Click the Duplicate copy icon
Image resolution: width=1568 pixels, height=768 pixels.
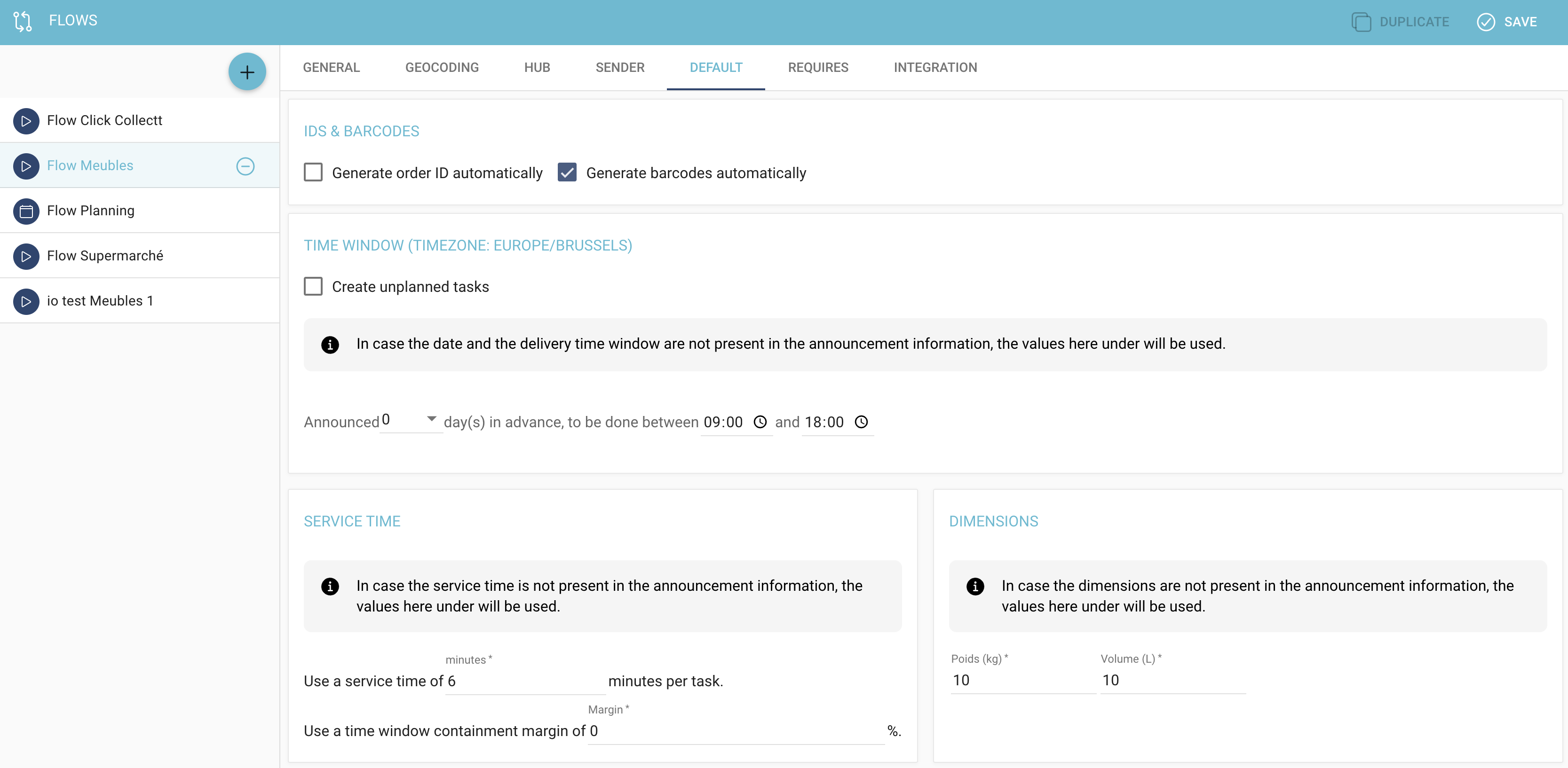(1361, 22)
